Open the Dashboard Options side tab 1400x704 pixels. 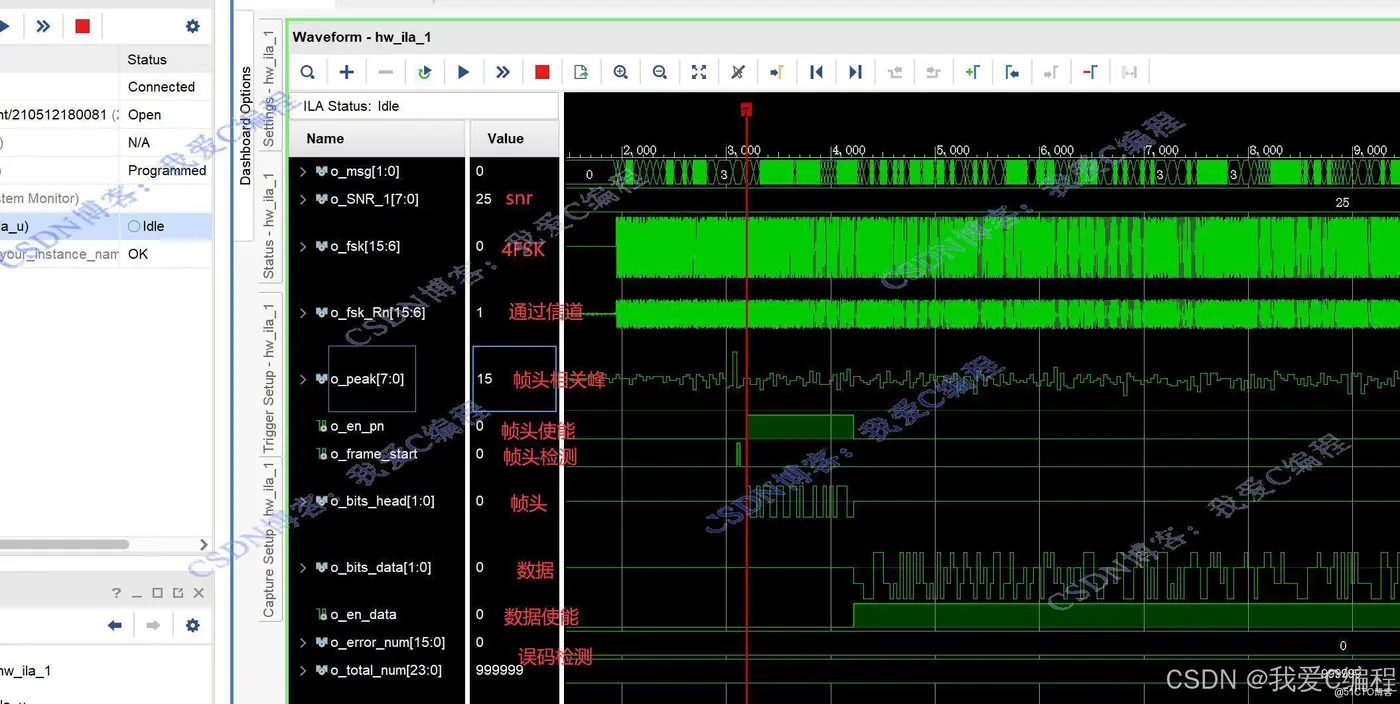[246, 126]
